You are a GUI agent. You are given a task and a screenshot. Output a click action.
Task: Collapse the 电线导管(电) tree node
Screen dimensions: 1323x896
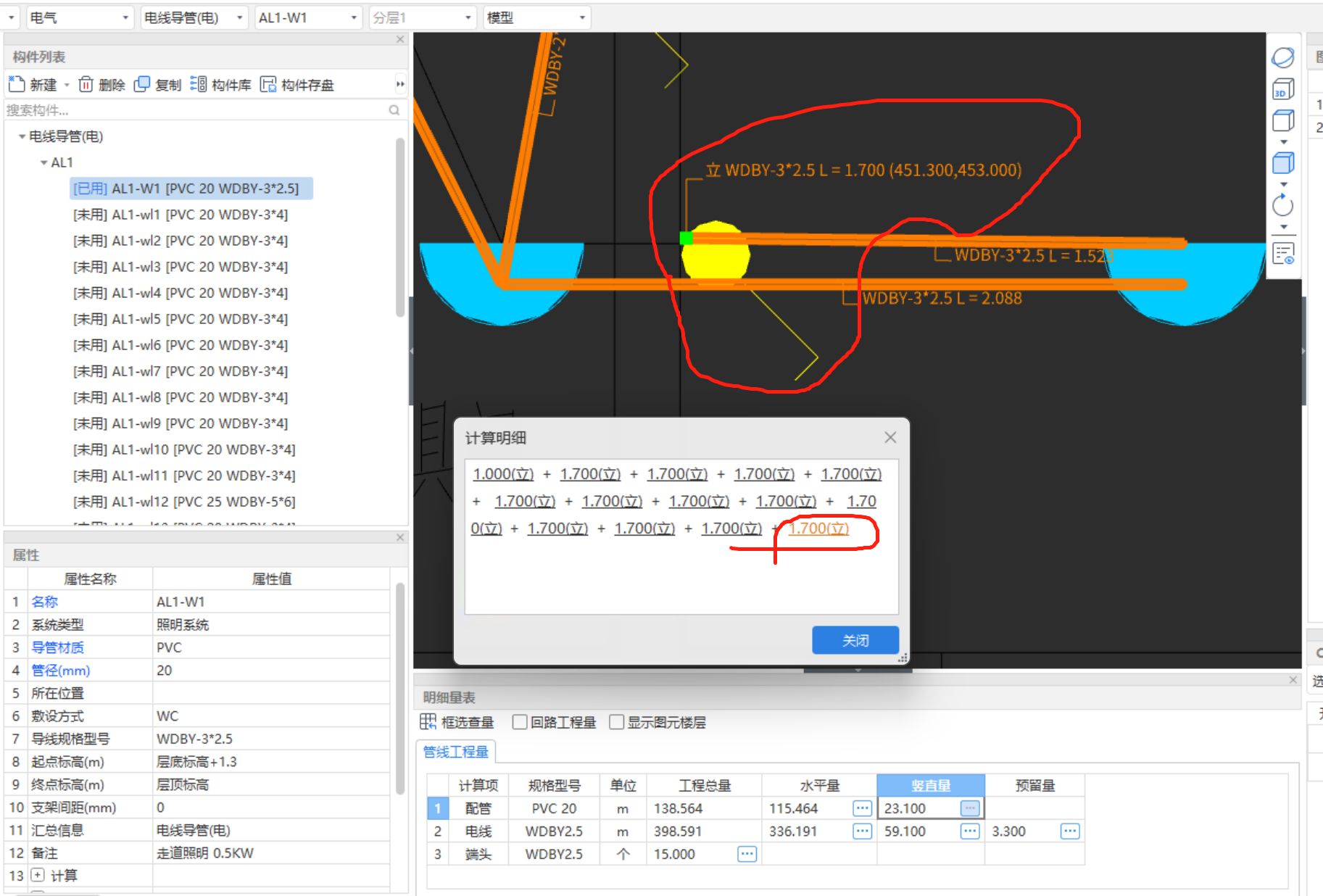22,136
